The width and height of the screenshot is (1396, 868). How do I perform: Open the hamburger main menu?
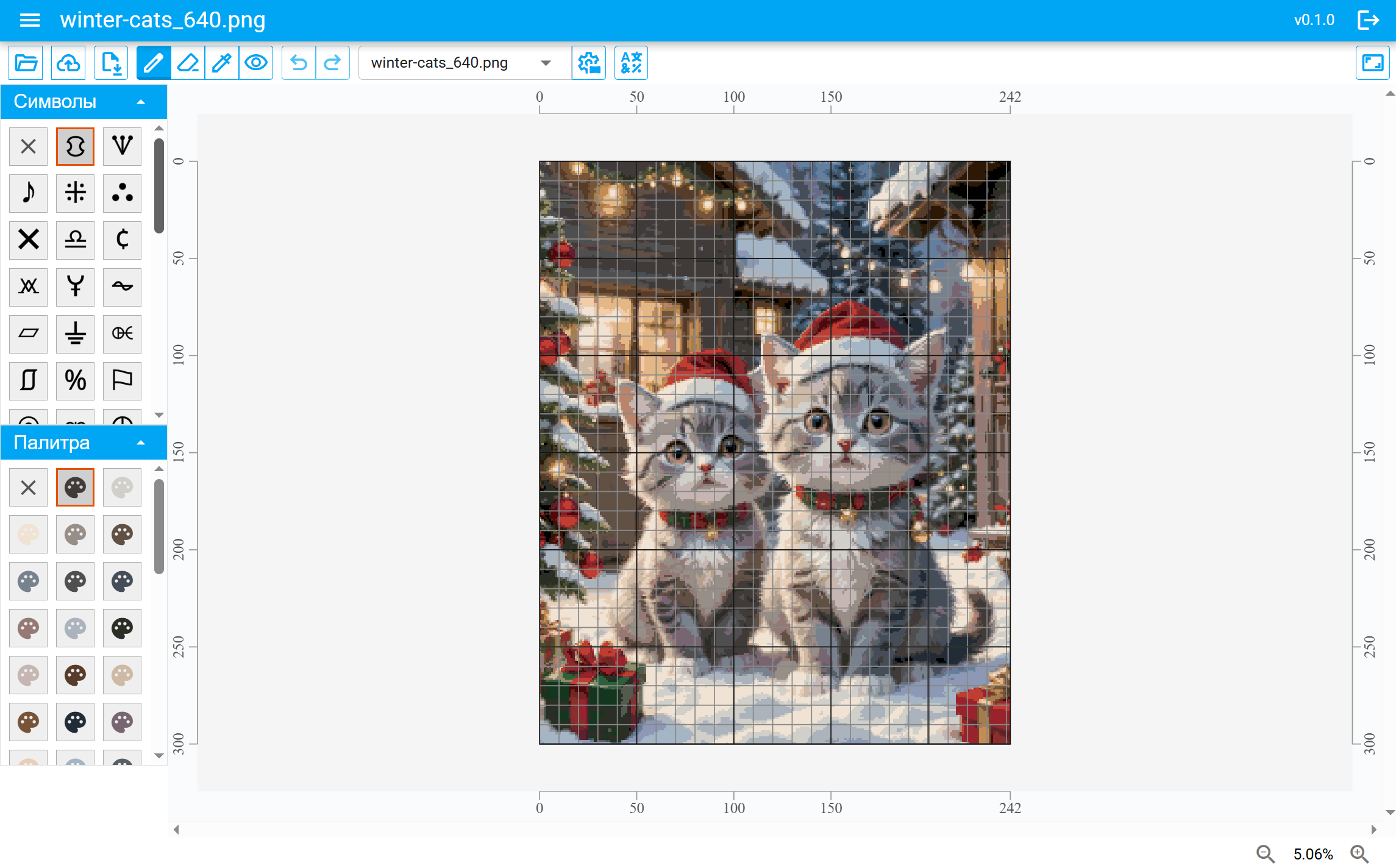(x=30, y=20)
